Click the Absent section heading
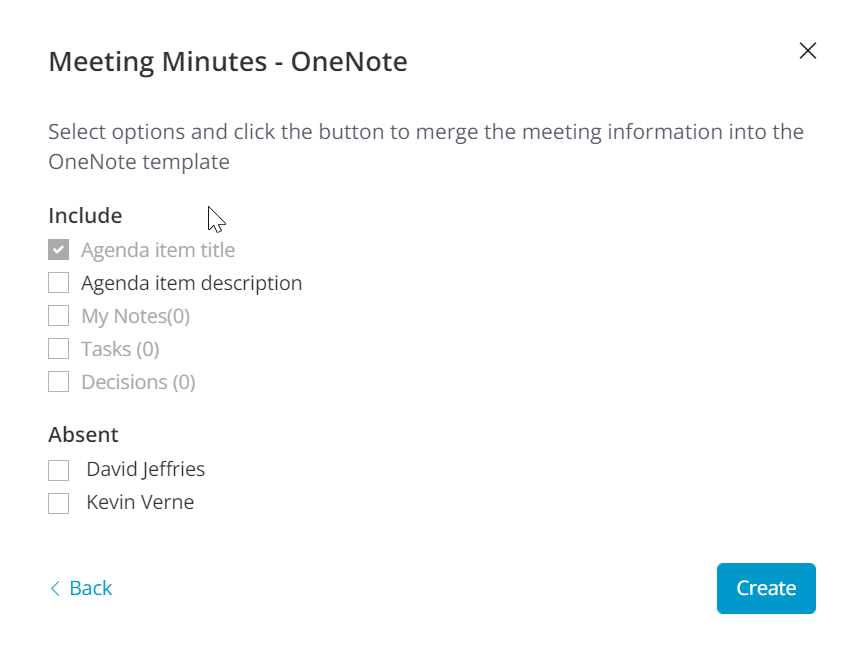Screen dimensions: 858x657 coord(83,435)
